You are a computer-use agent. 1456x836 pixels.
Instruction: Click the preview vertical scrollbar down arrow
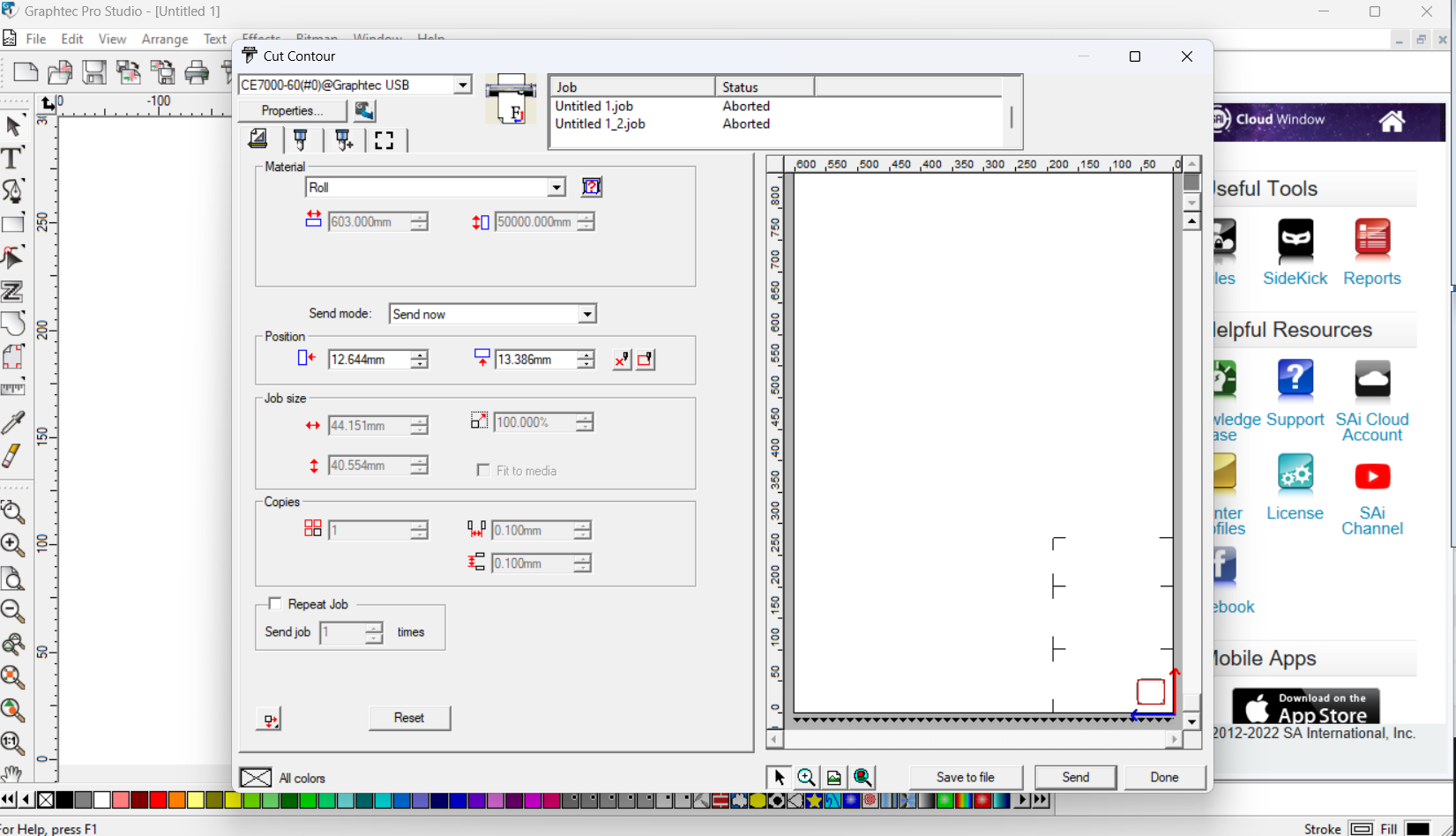tap(1191, 721)
